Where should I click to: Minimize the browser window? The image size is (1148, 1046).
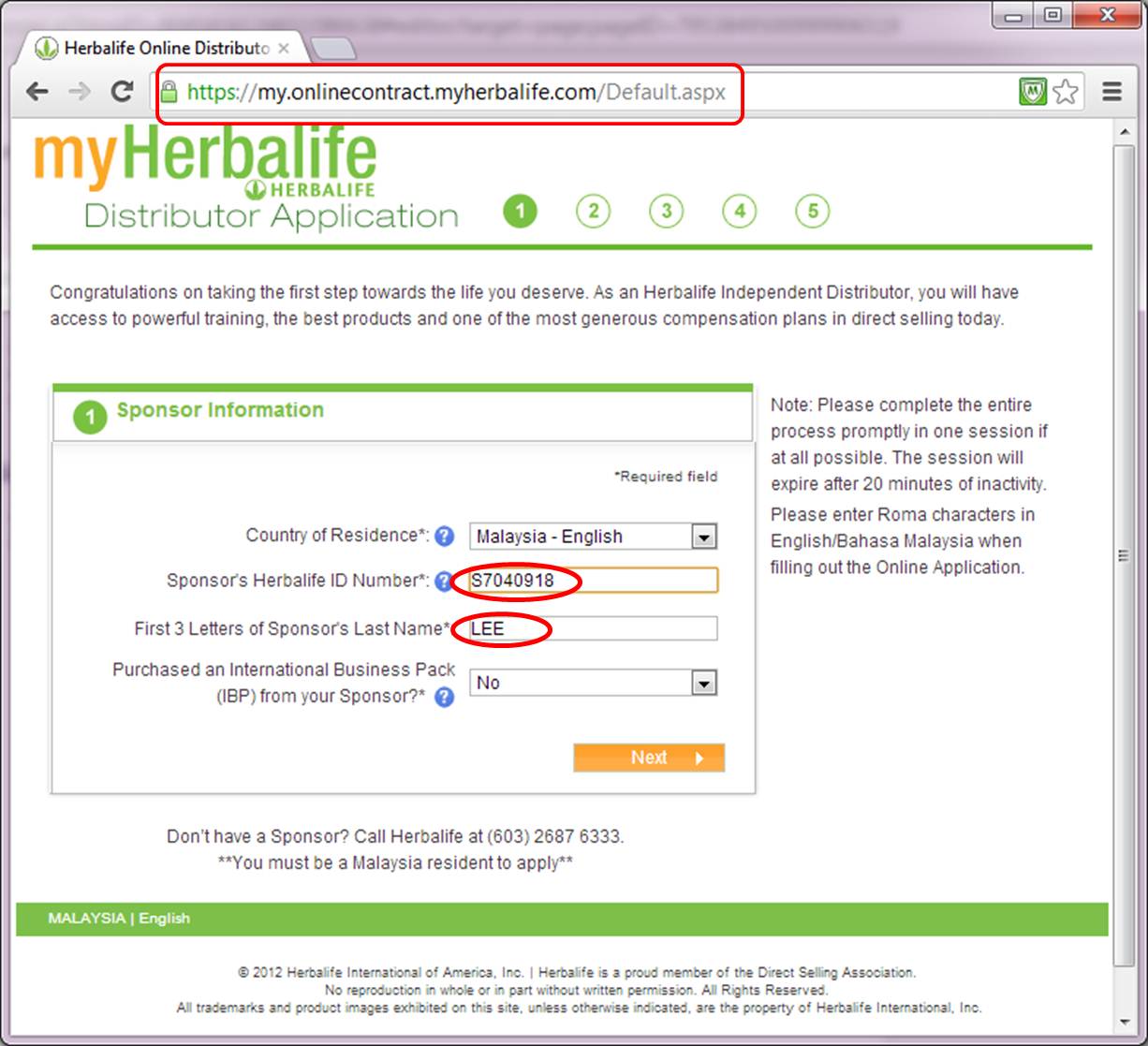1014,15
